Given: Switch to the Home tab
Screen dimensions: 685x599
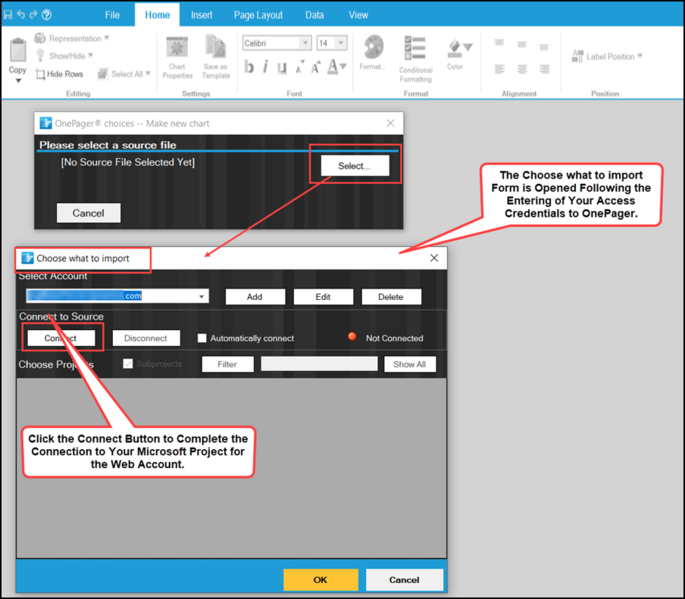Looking at the screenshot, I should pos(157,15).
